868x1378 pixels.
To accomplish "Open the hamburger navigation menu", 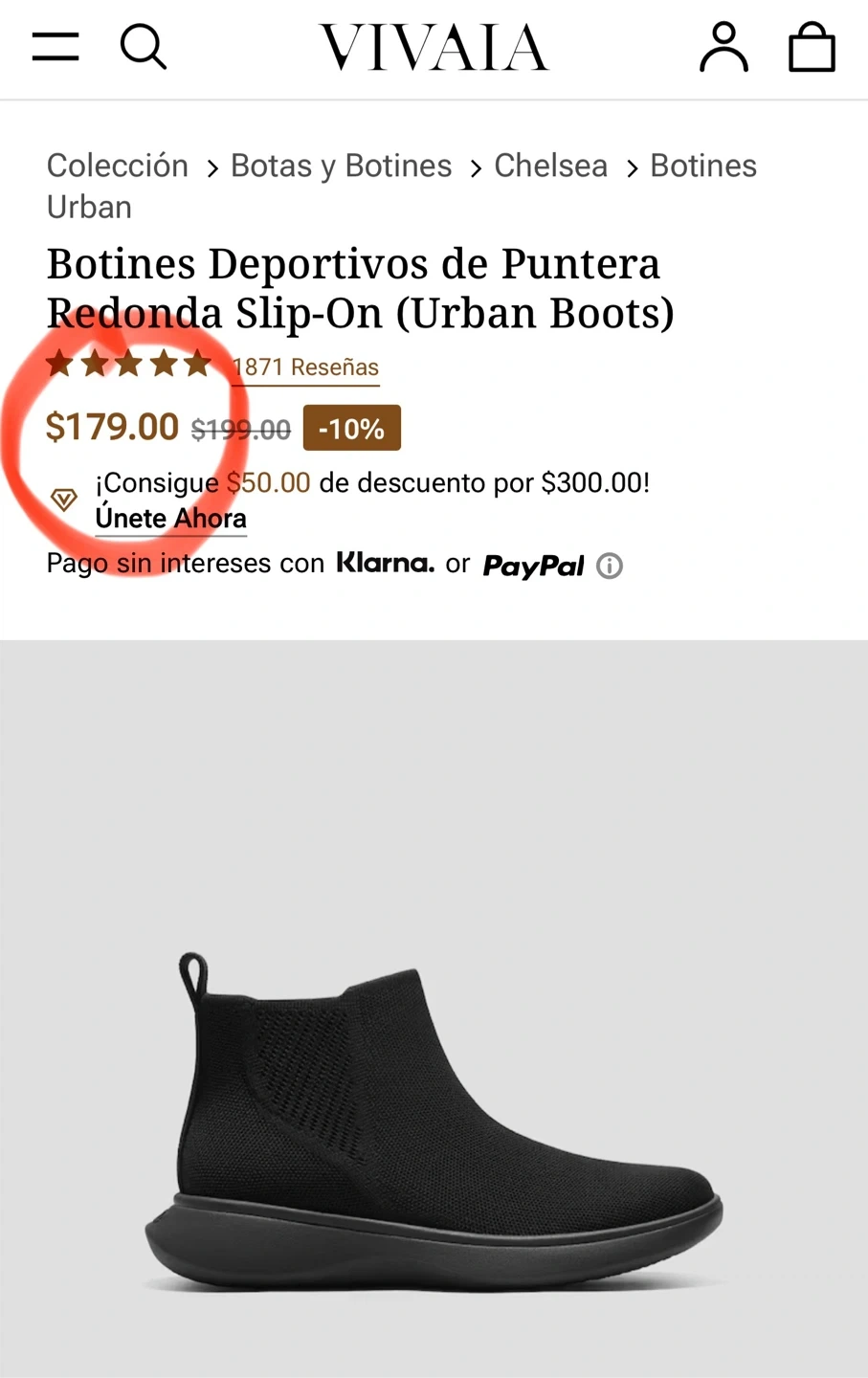I will point(56,46).
